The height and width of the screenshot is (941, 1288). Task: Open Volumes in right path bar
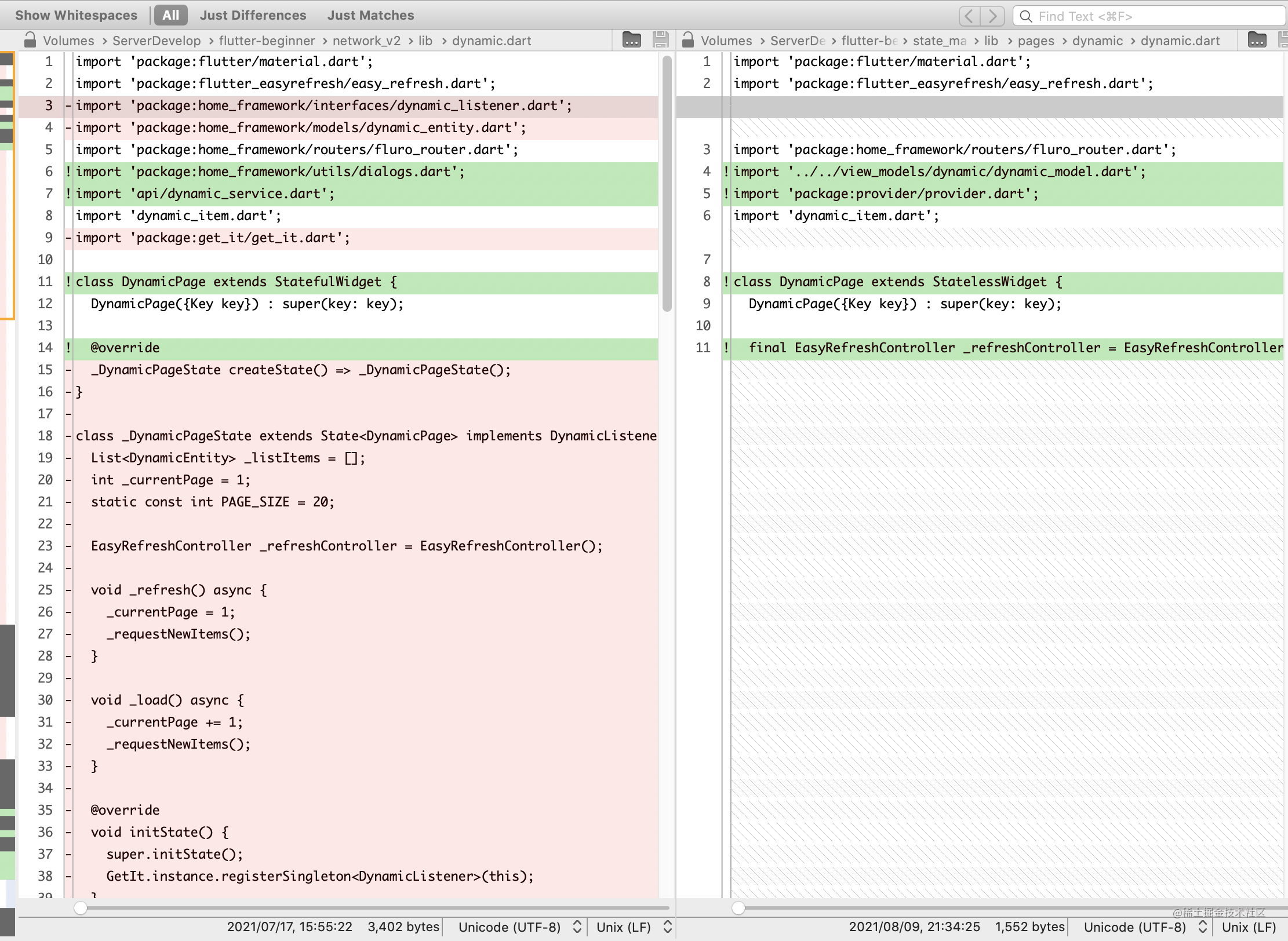click(x=726, y=41)
